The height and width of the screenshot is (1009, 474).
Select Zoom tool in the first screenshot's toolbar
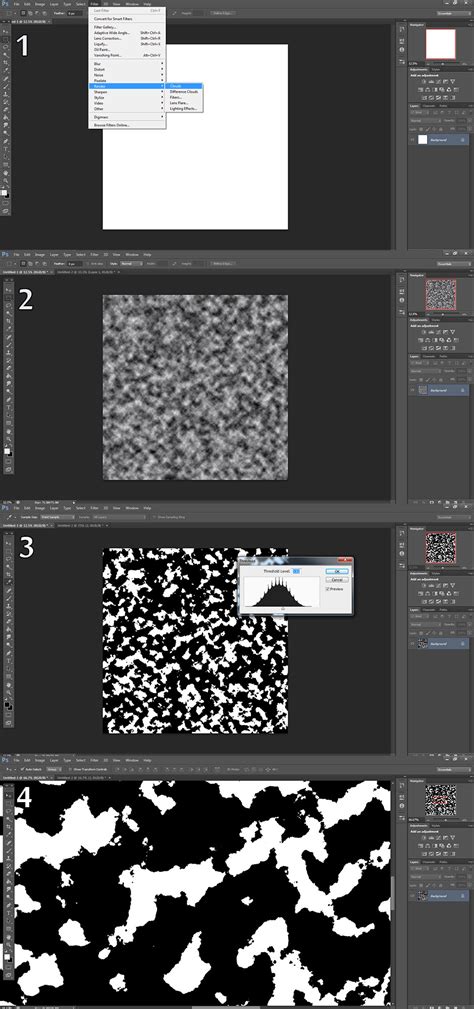point(6,181)
